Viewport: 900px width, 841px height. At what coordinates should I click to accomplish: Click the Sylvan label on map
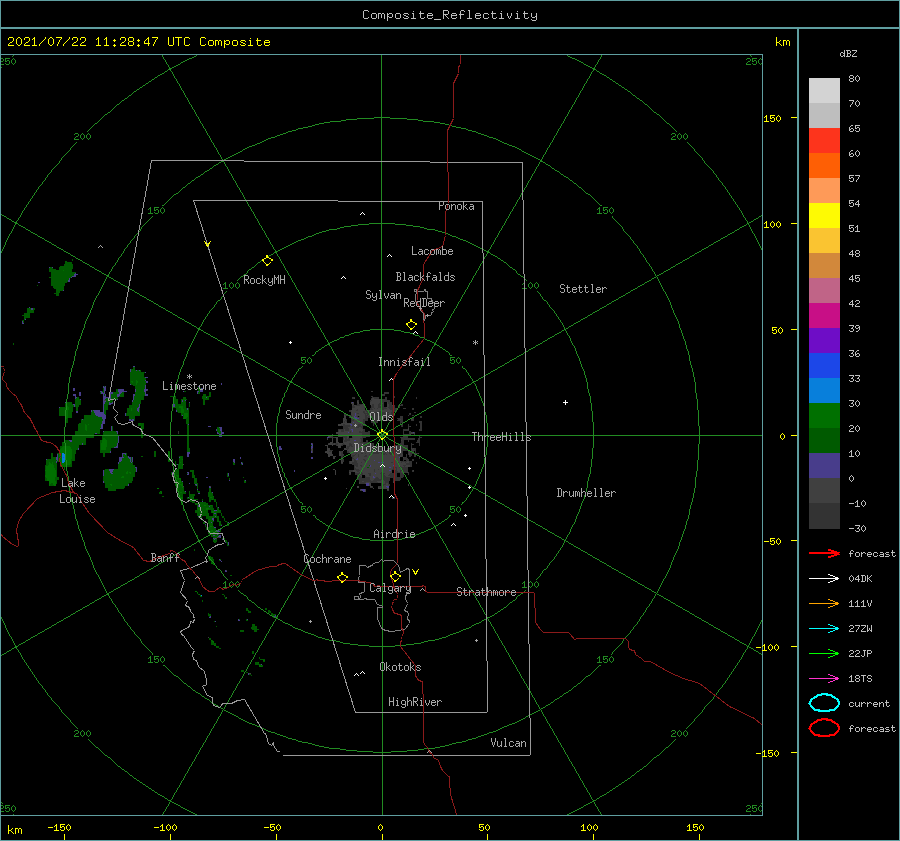[x=383, y=295]
